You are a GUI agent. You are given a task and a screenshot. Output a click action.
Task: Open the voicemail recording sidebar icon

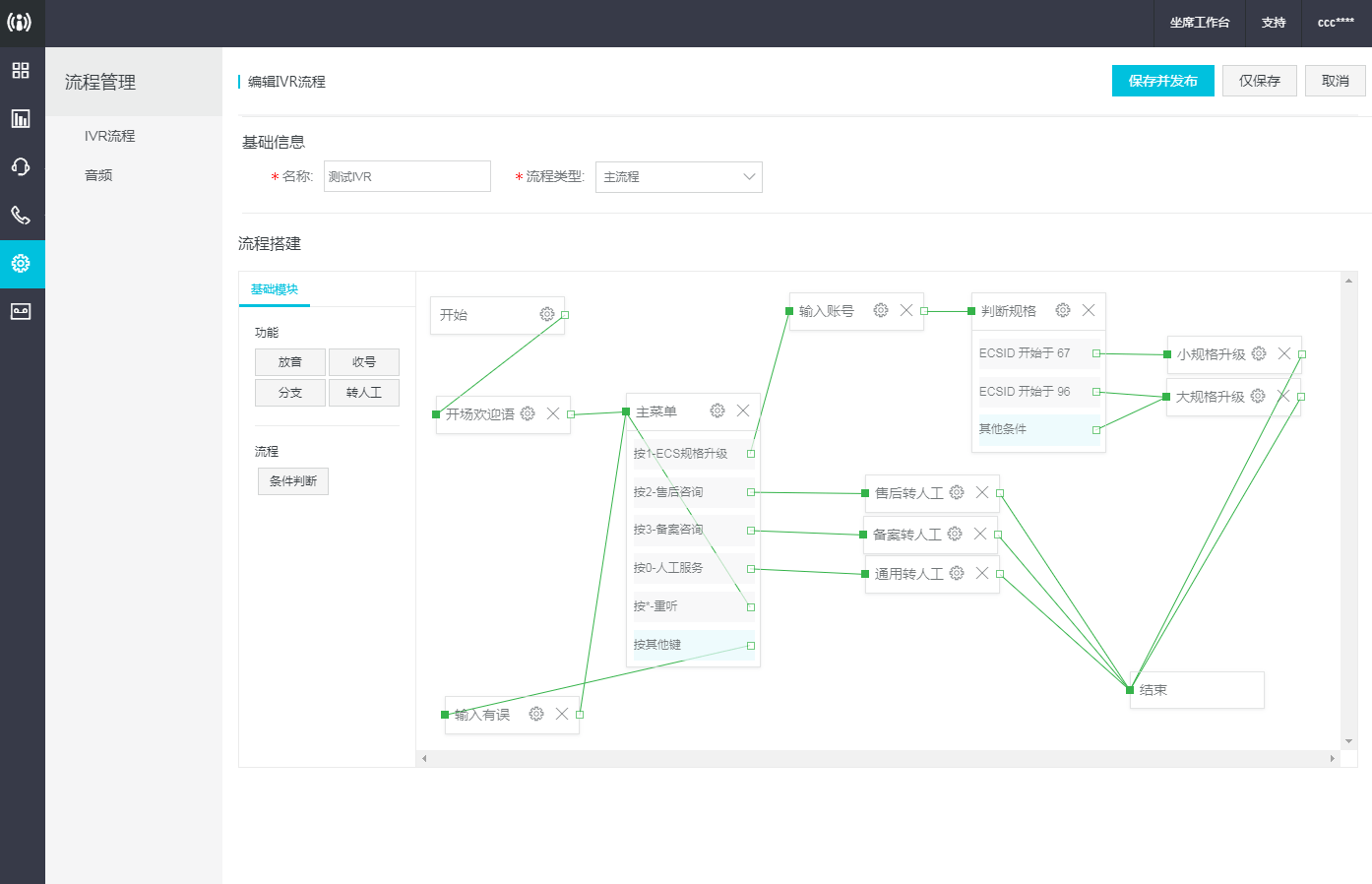[21, 312]
